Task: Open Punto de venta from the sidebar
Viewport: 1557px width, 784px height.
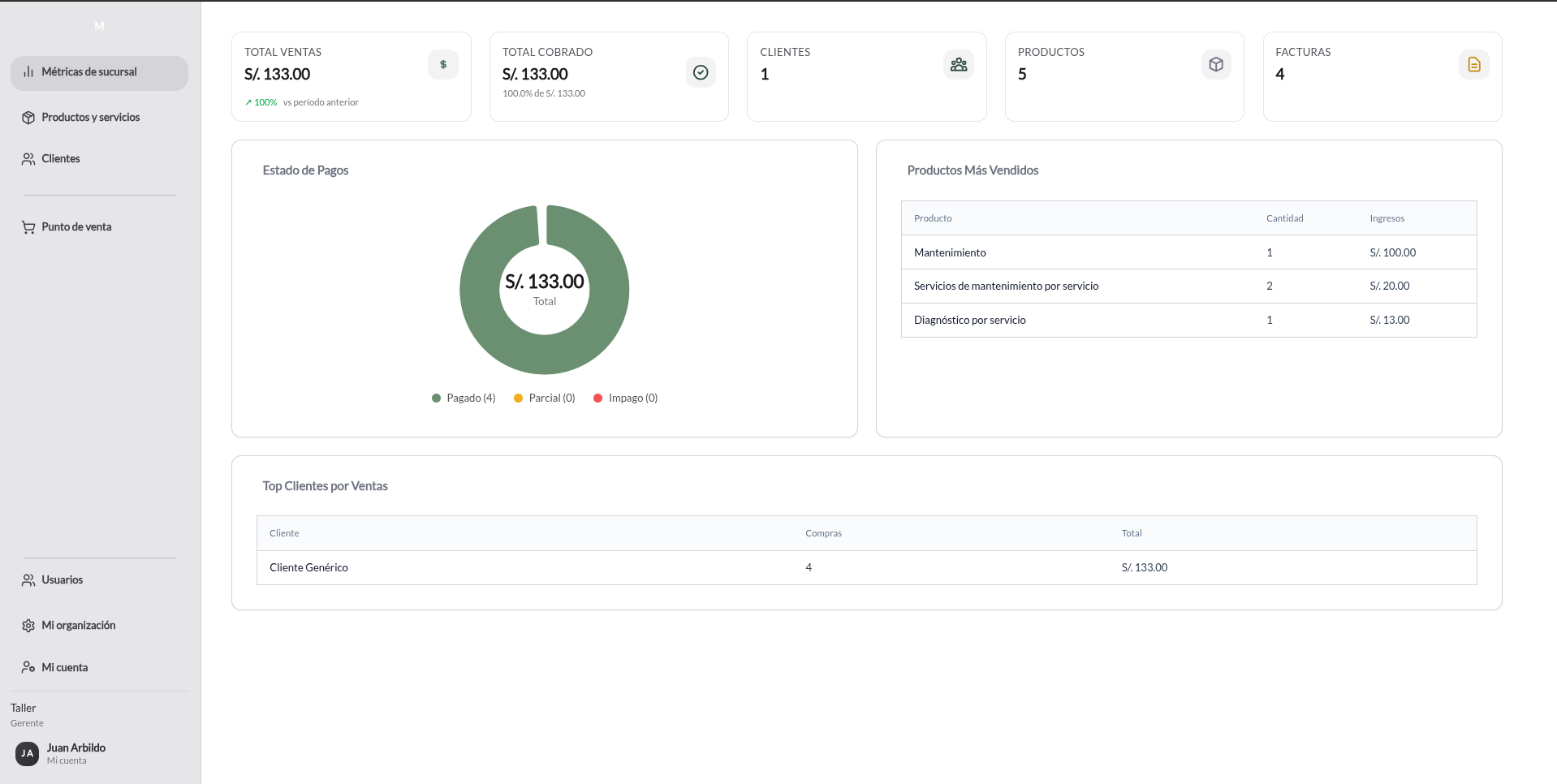Action: [x=76, y=226]
